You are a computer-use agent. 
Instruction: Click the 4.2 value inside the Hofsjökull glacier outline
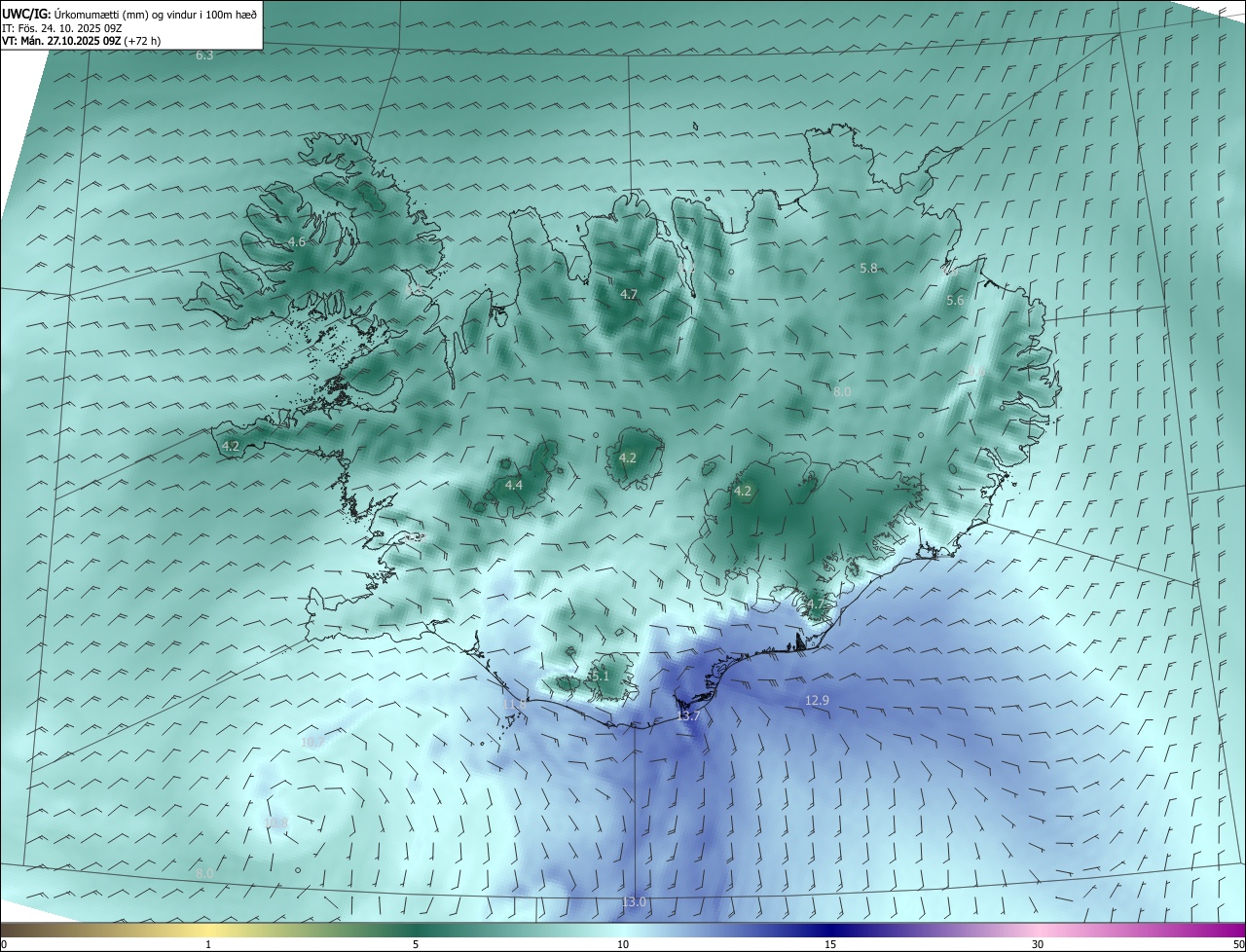pos(628,458)
